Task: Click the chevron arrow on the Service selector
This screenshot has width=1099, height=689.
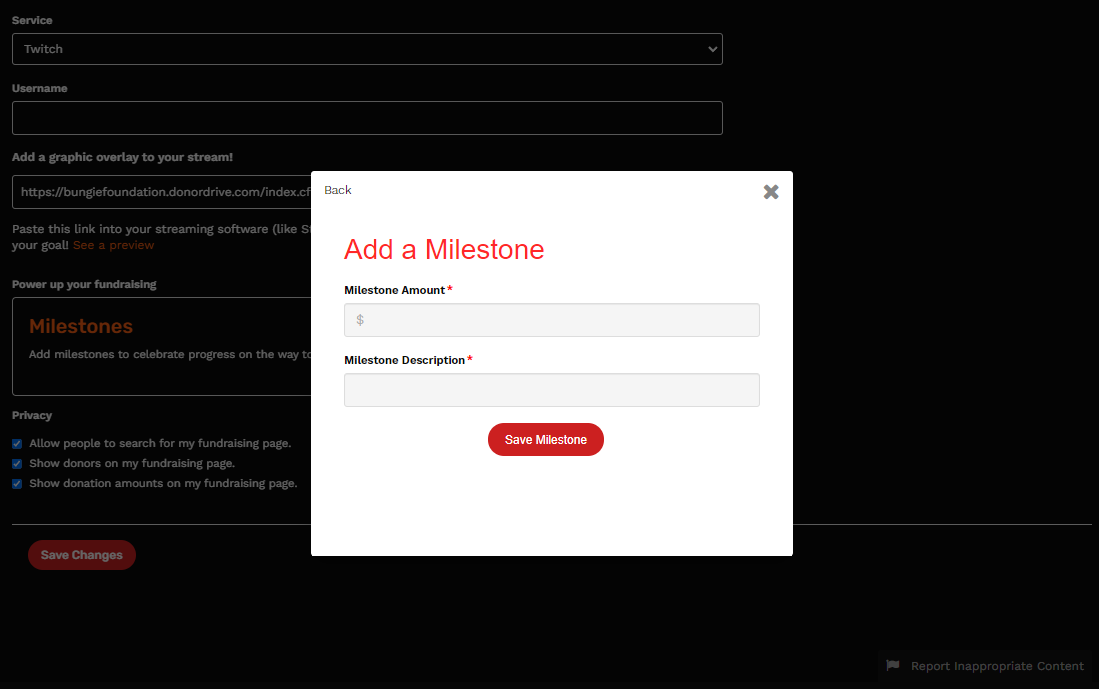Action: pyautogui.click(x=711, y=48)
